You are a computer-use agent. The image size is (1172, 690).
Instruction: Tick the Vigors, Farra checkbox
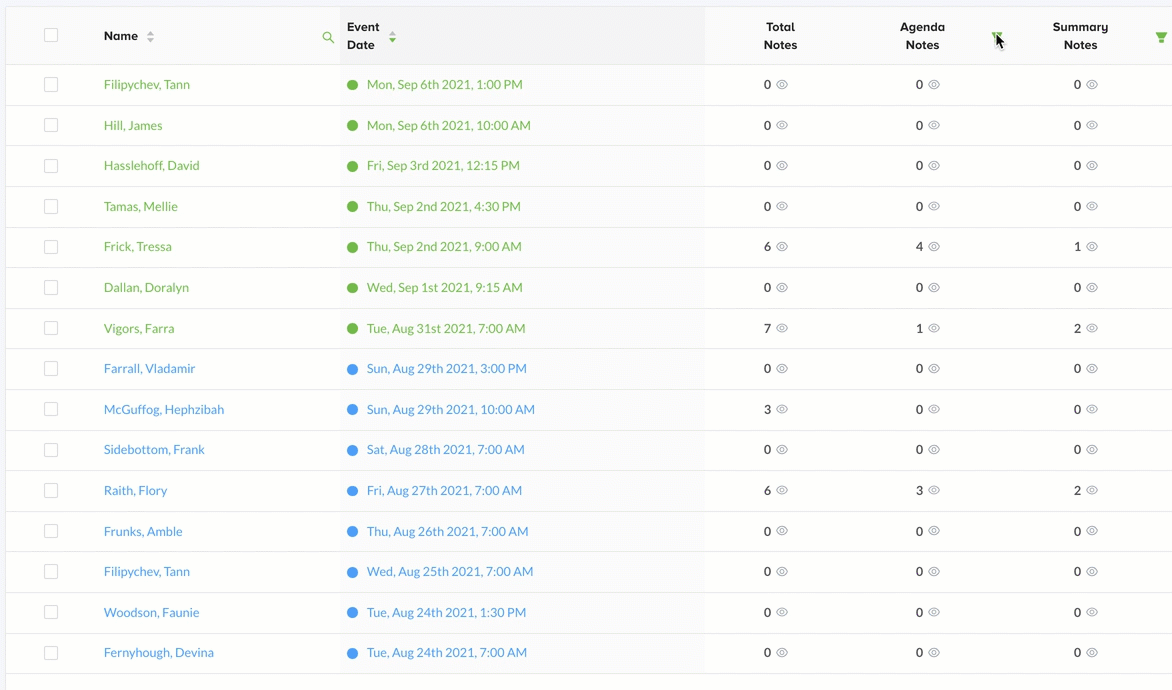[51, 328]
